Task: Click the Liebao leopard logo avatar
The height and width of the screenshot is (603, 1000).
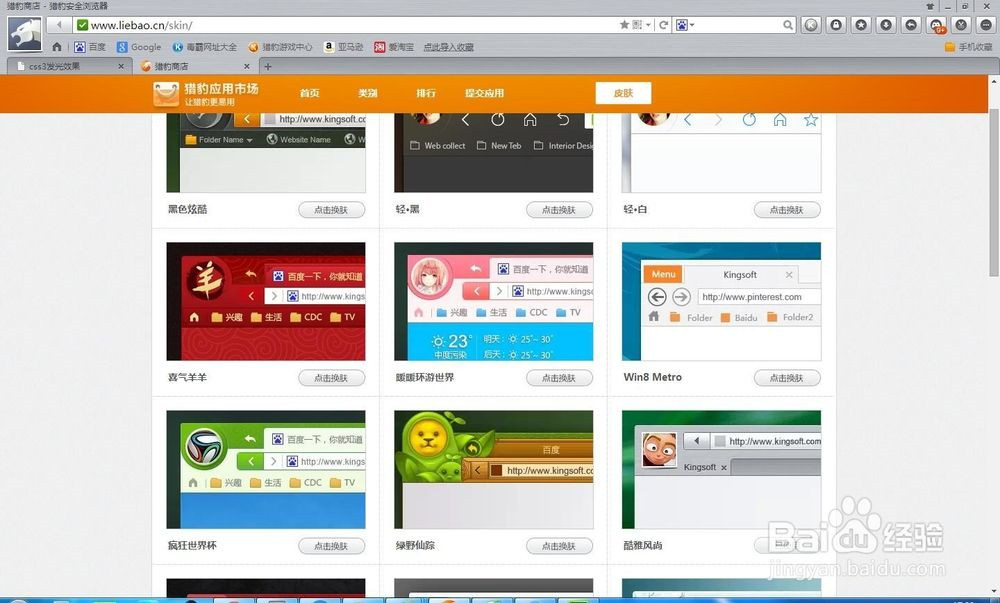Action: tap(24, 34)
